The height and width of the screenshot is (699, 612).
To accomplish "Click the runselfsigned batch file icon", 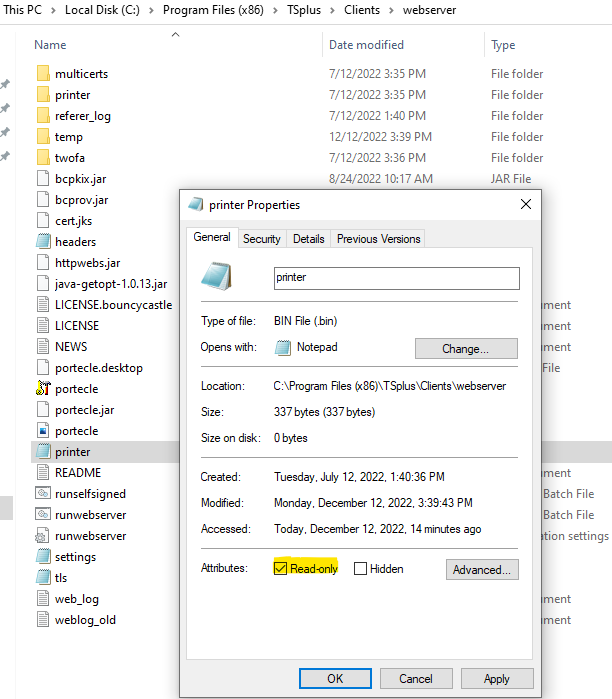I will [x=43, y=494].
